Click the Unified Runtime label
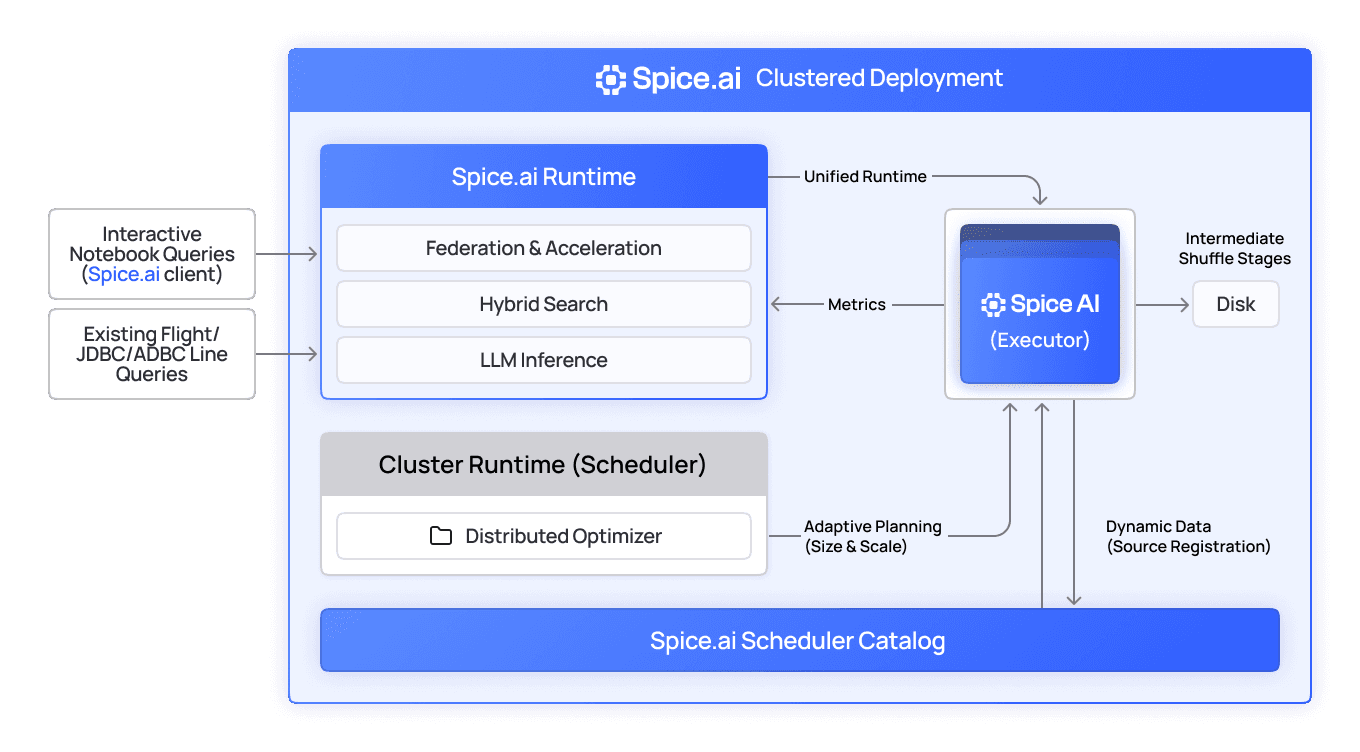Screen dimensions: 1360x752 point(865,177)
